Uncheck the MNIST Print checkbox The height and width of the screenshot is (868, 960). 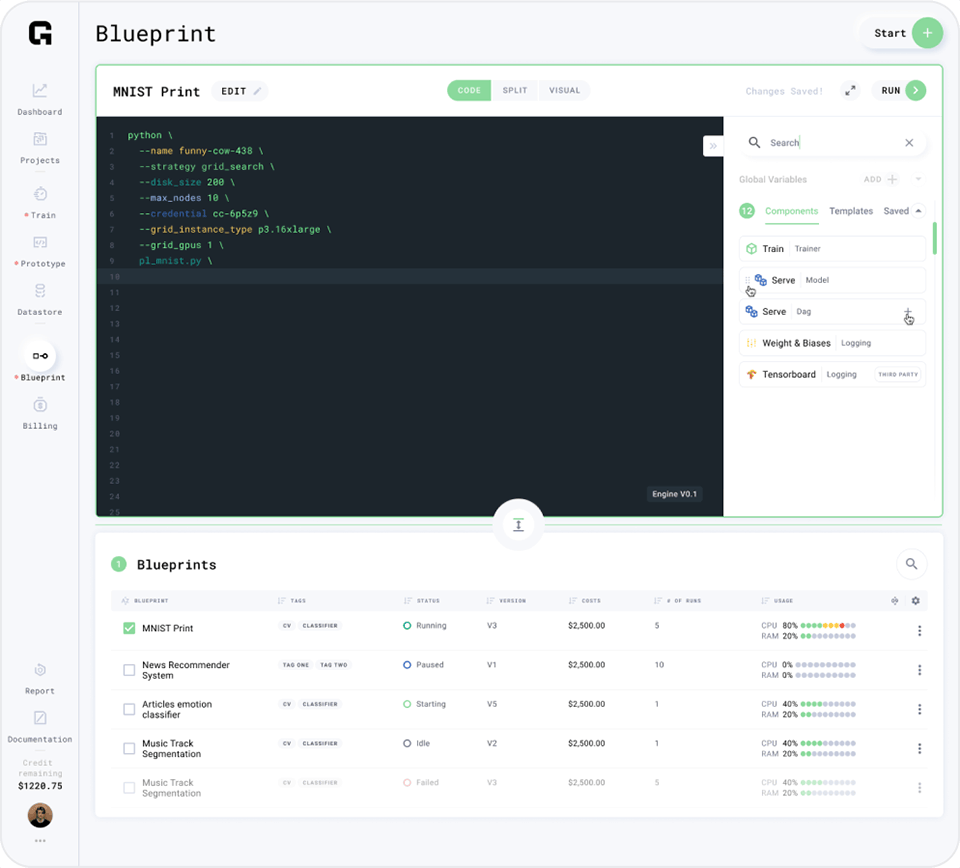point(129,628)
